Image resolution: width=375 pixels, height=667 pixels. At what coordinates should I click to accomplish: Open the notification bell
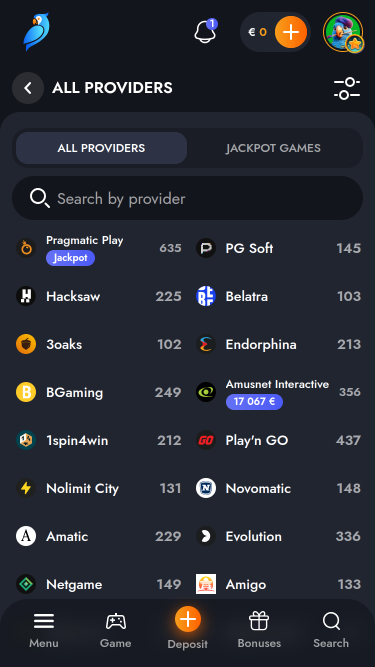click(x=205, y=32)
